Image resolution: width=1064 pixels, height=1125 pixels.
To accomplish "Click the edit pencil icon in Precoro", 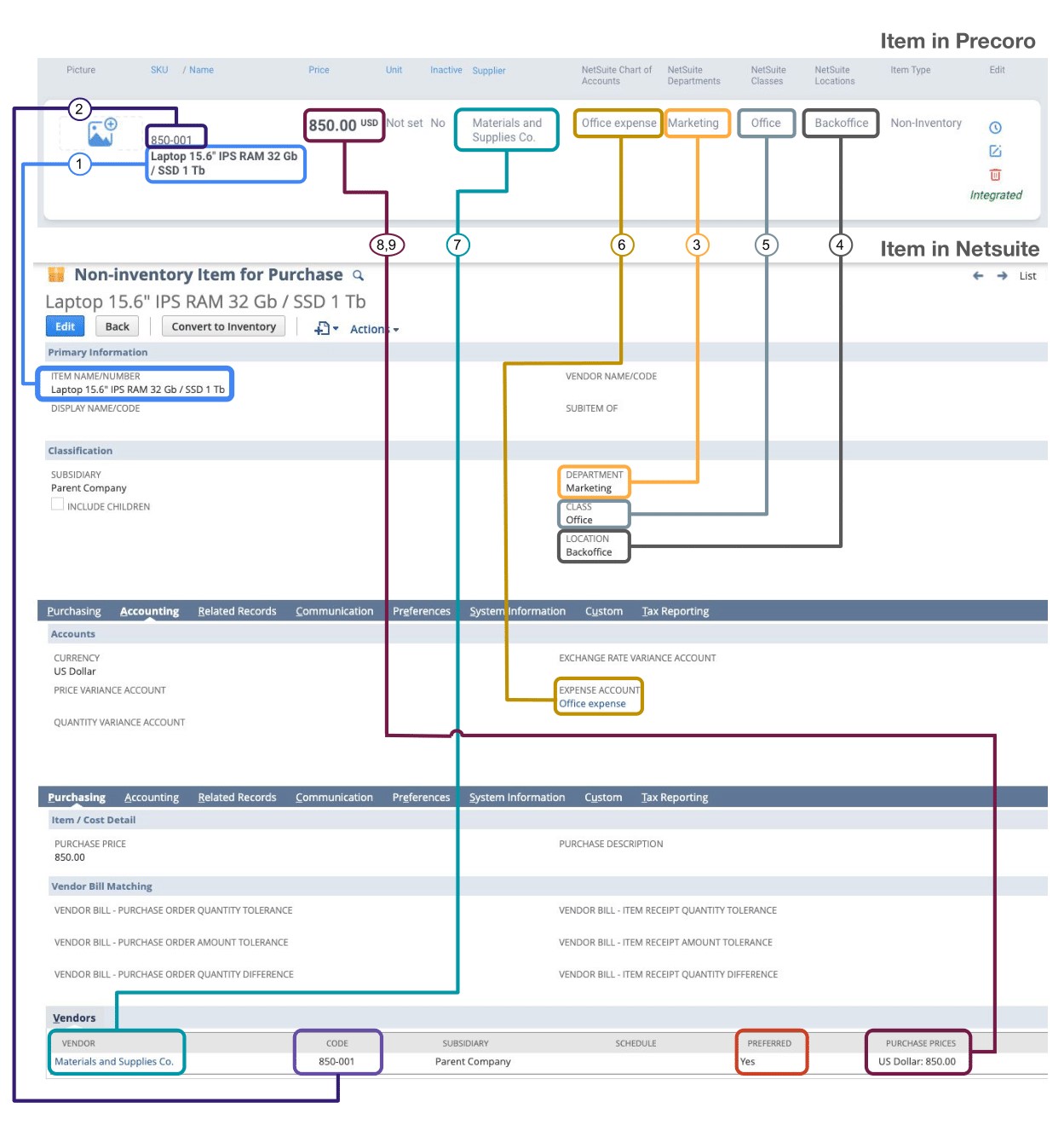I will point(995,151).
